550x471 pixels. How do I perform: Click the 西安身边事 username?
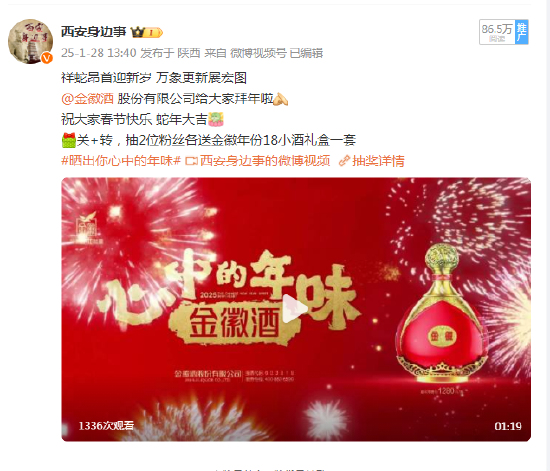(93, 32)
